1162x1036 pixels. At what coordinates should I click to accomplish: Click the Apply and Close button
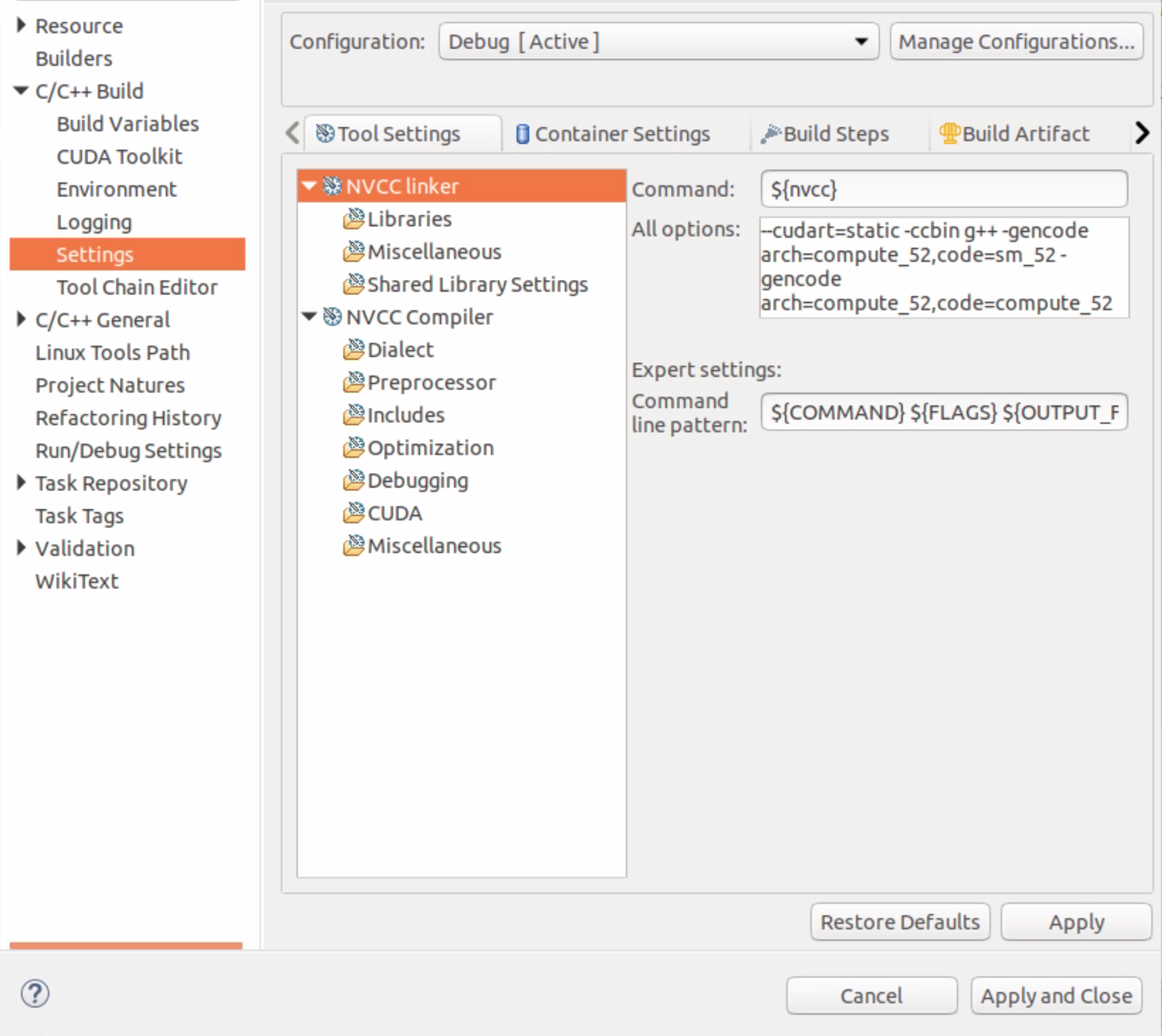1056,996
